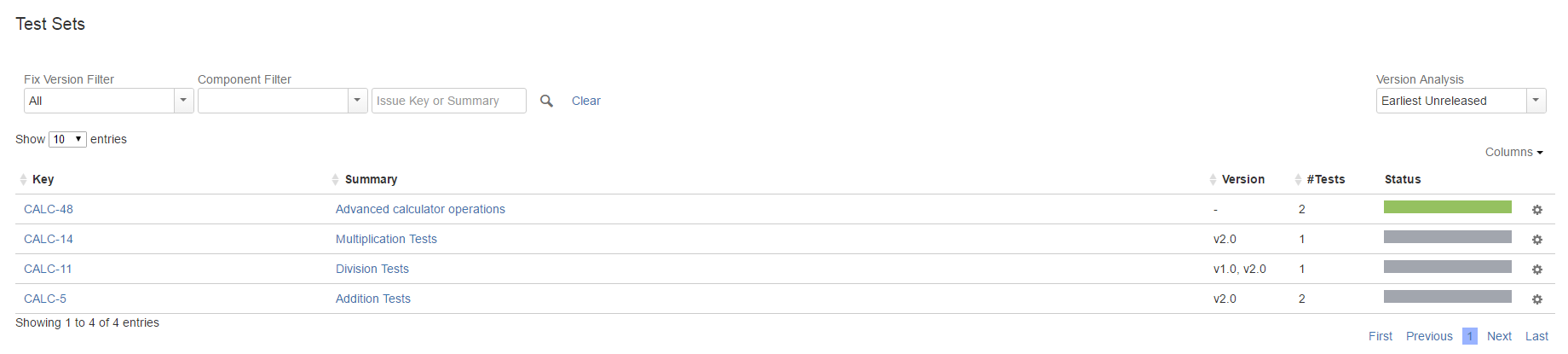Open gear menu for CALC-11 row

coord(1537,270)
